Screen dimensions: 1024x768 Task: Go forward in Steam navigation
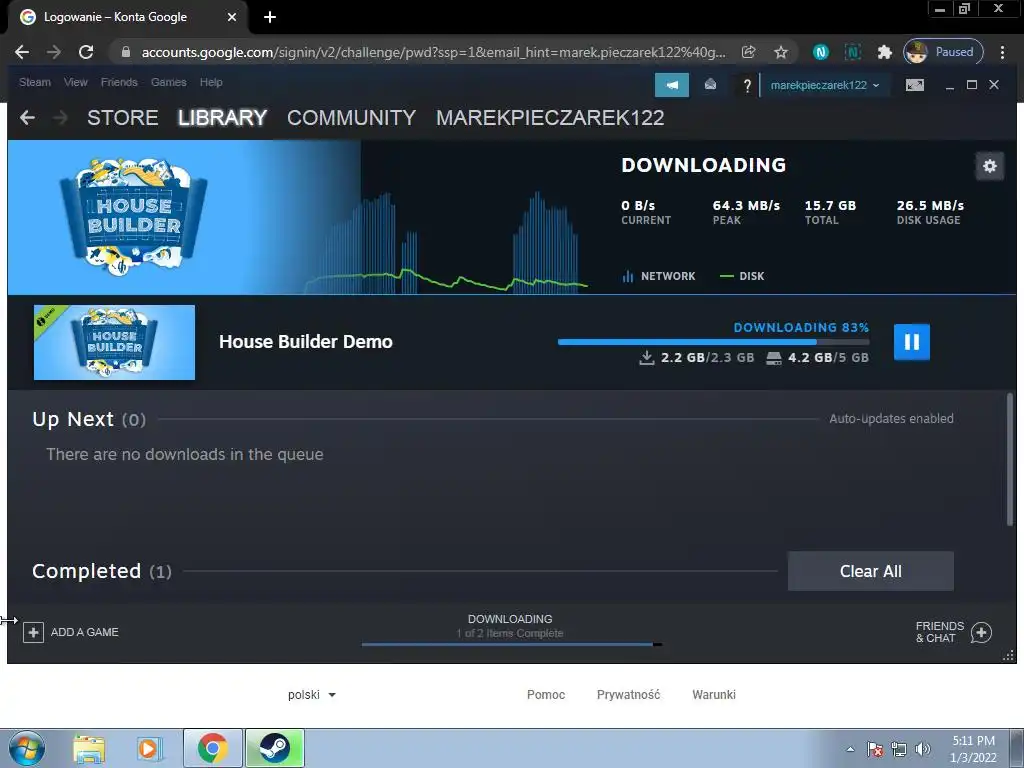tap(60, 118)
